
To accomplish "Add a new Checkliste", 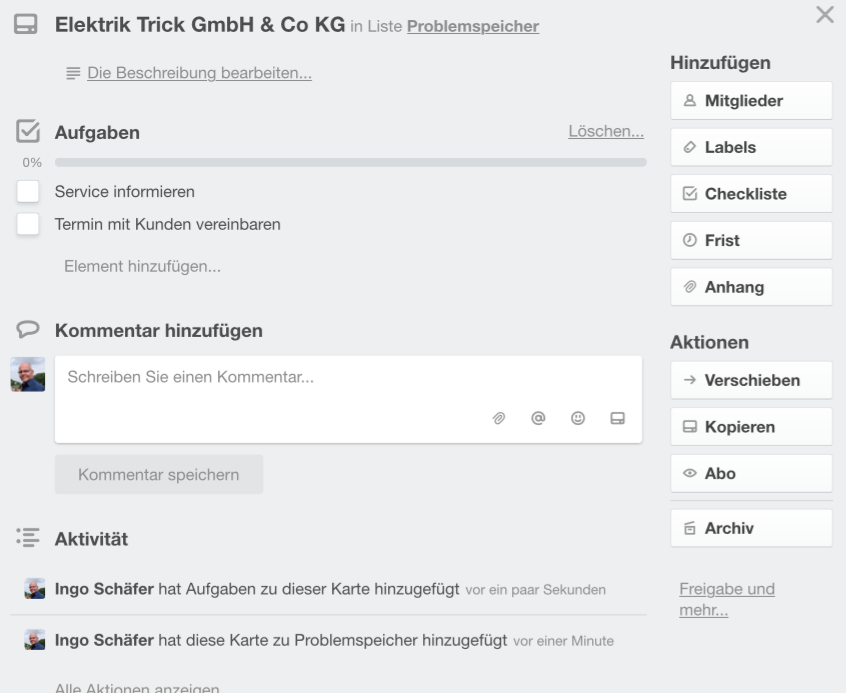I will pyautogui.click(x=751, y=194).
